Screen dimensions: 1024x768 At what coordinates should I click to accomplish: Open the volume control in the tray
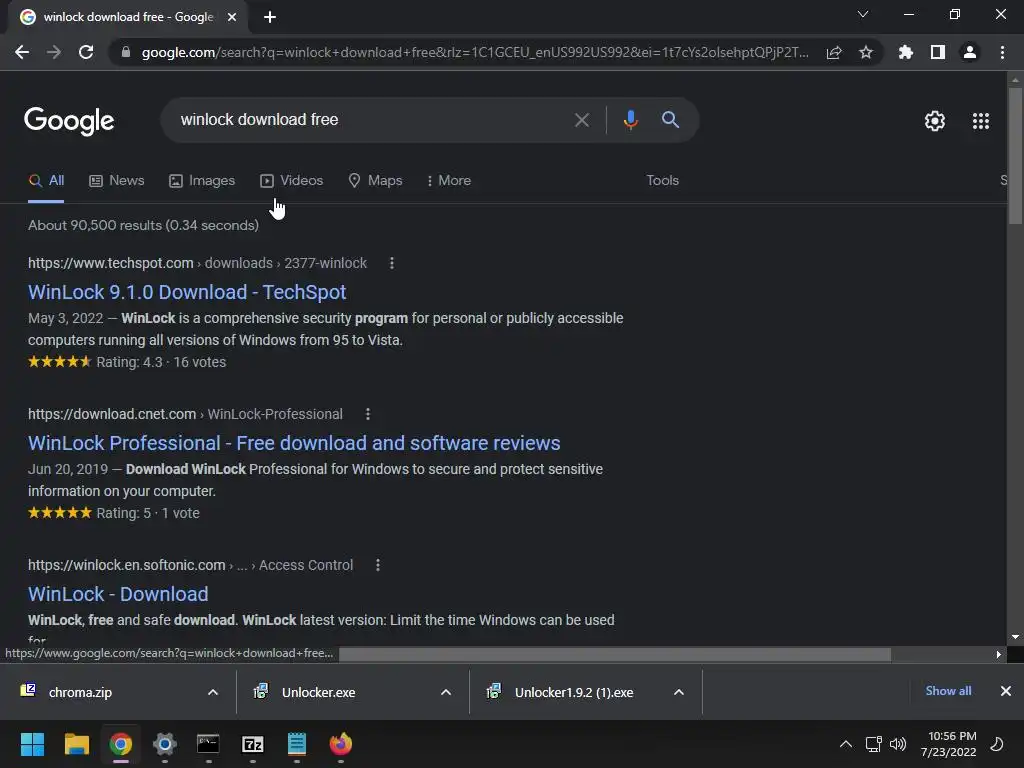coord(898,744)
